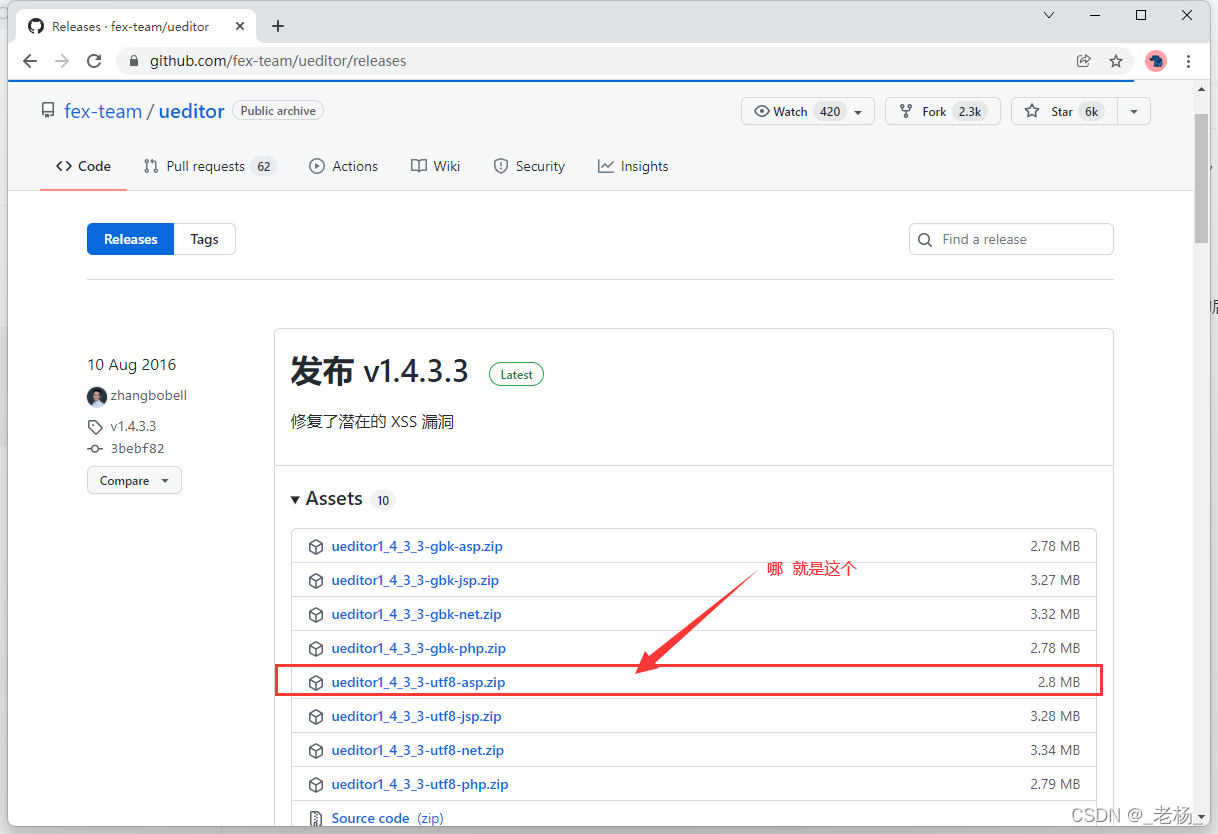Viewport: 1218px width, 834px height.
Task: Click package icon beside gbk-jsp.zip
Action: 316,581
